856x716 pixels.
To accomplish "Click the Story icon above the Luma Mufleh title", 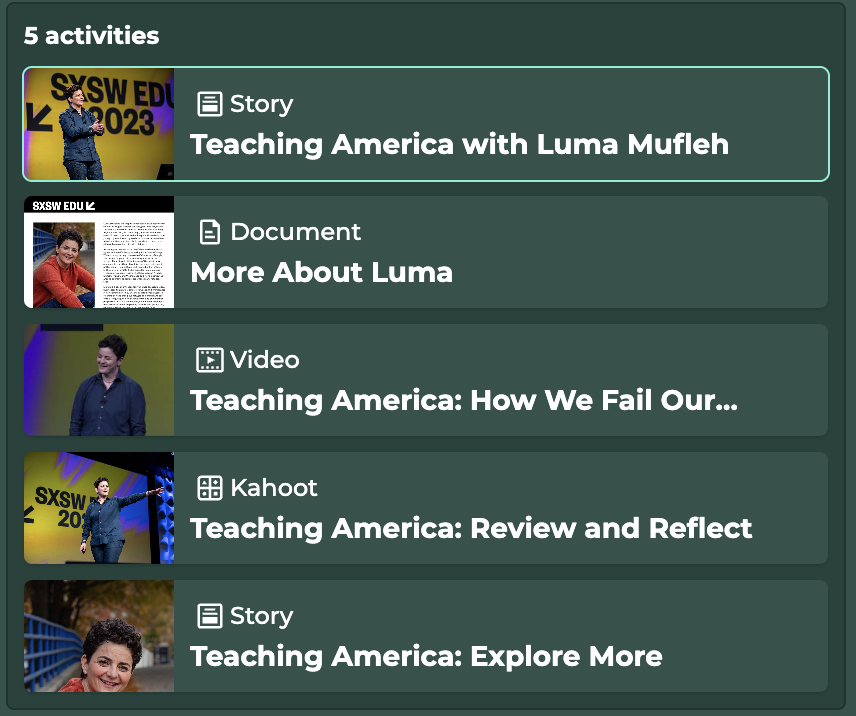I will pos(209,104).
